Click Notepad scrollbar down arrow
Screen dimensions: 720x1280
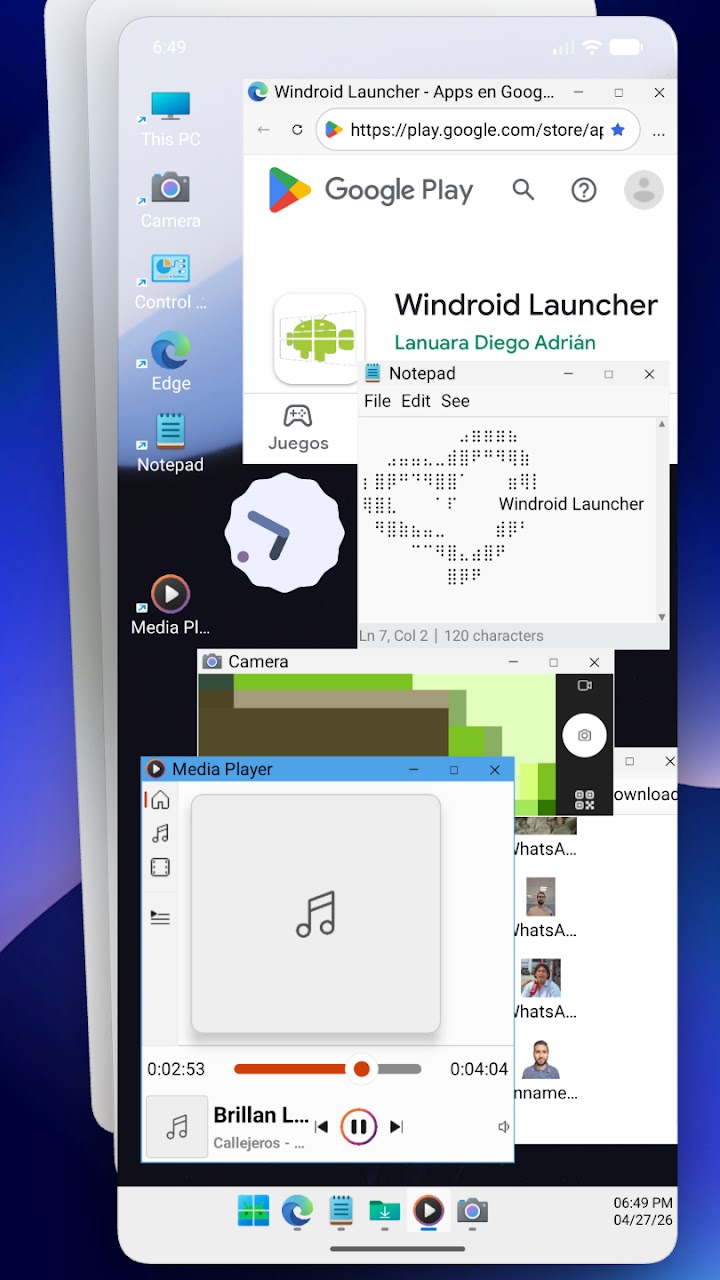pos(661,617)
